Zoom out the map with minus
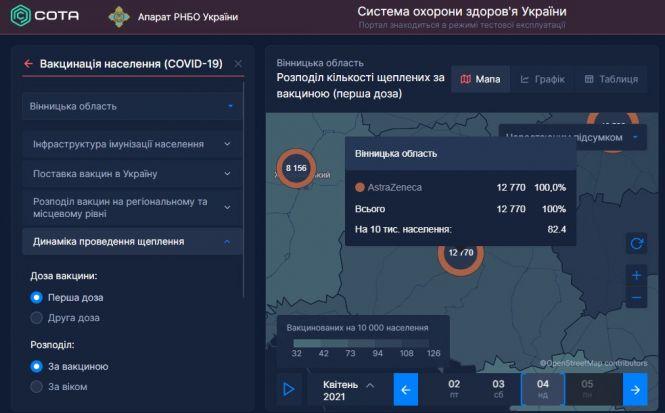 click(x=636, y=298)
